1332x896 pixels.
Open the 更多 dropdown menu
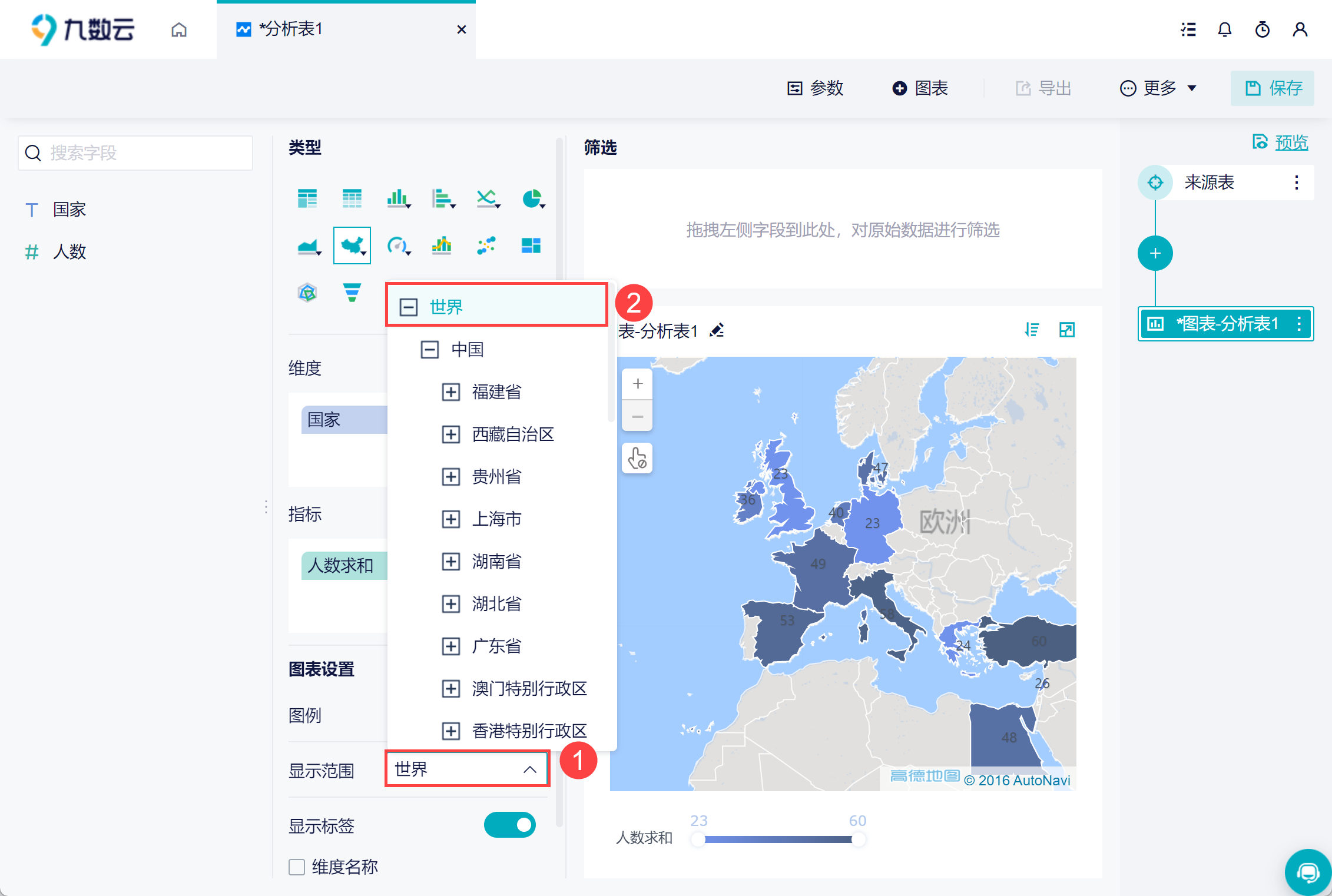tap(1158, 88)
